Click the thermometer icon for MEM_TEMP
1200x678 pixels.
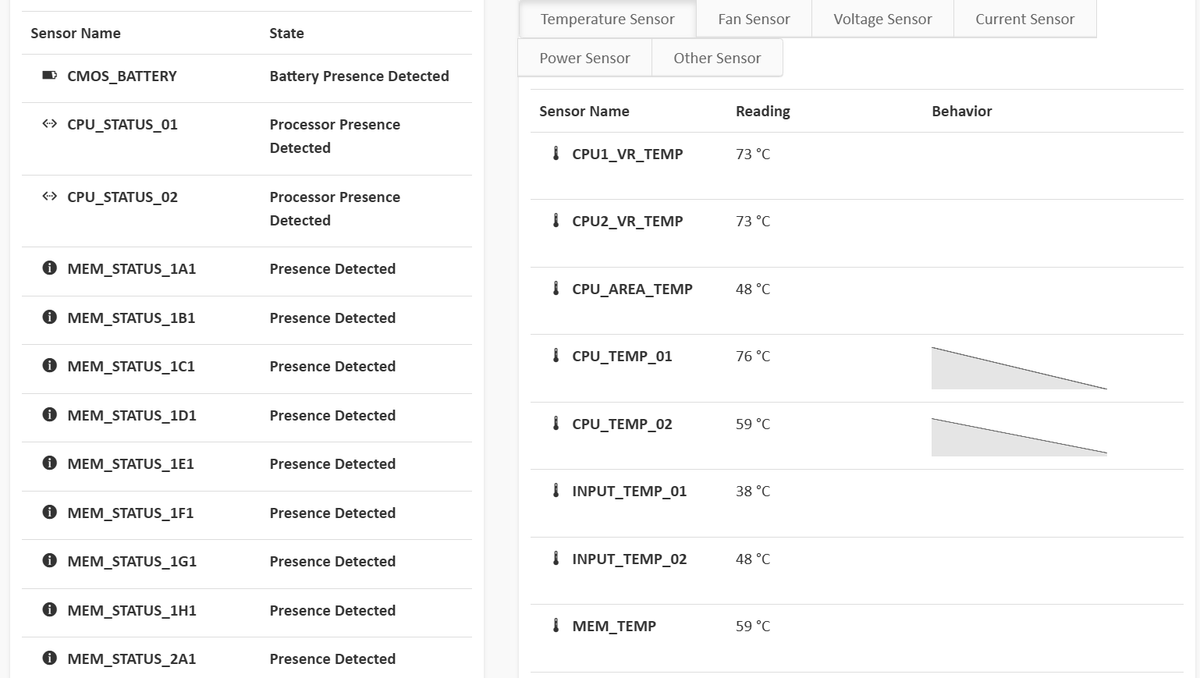(555, 626)
